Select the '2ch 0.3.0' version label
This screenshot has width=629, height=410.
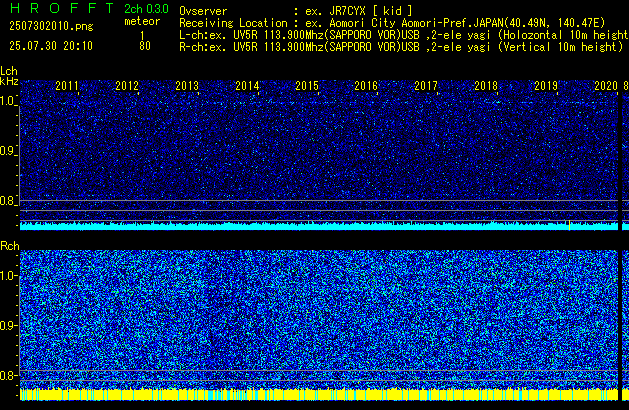tap(146, 8)
